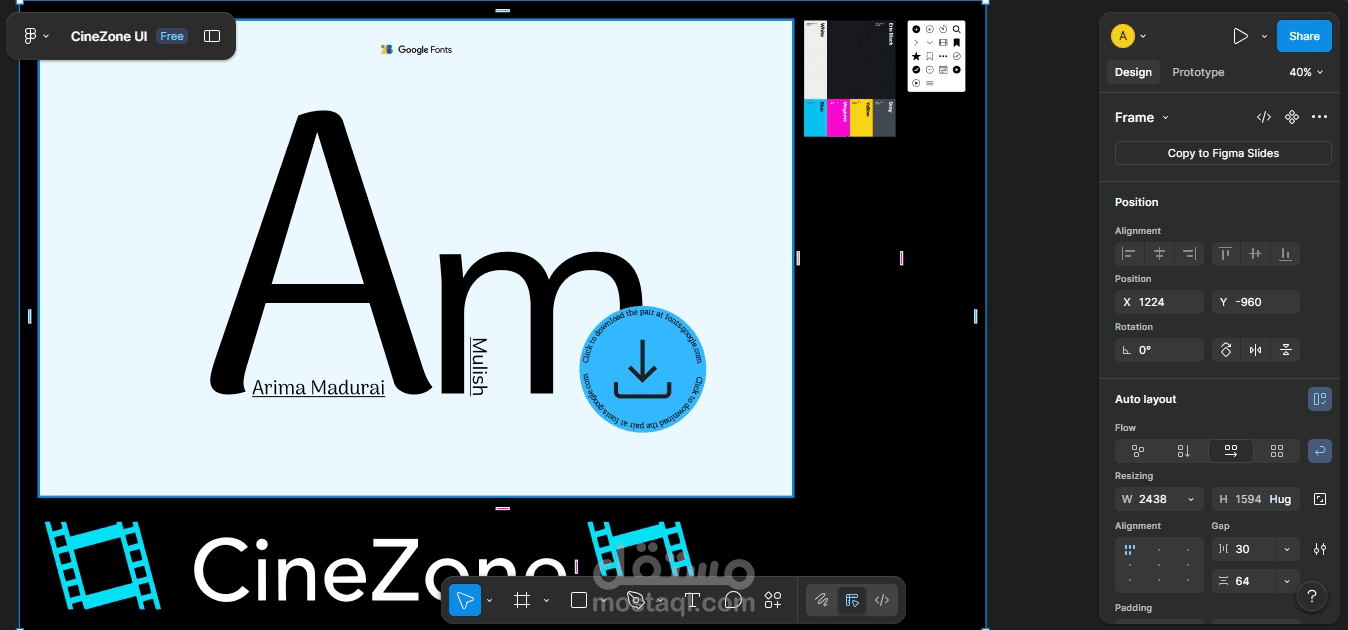Click the Y position field -960

click(x=1255, y=302)
